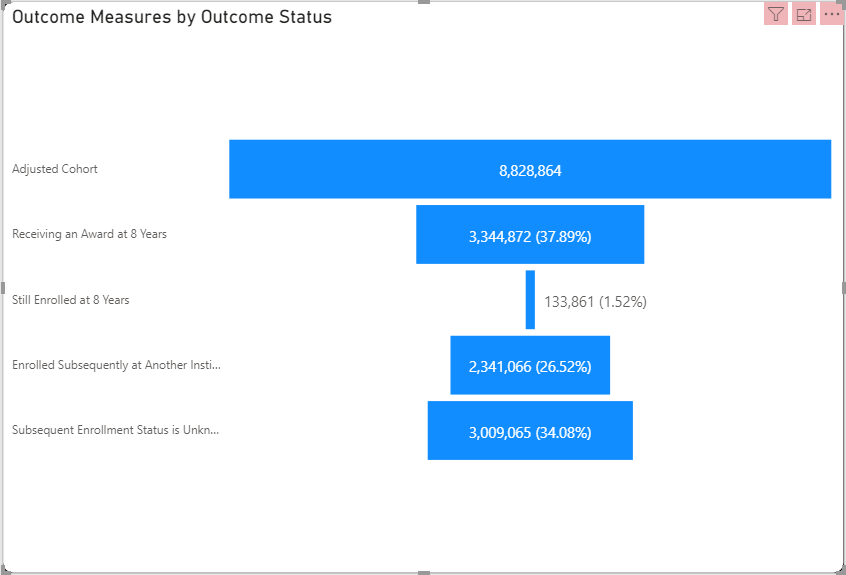Enter Focus mode for this chart
This screenshot has height=575, width=846.
coord(803,14)
